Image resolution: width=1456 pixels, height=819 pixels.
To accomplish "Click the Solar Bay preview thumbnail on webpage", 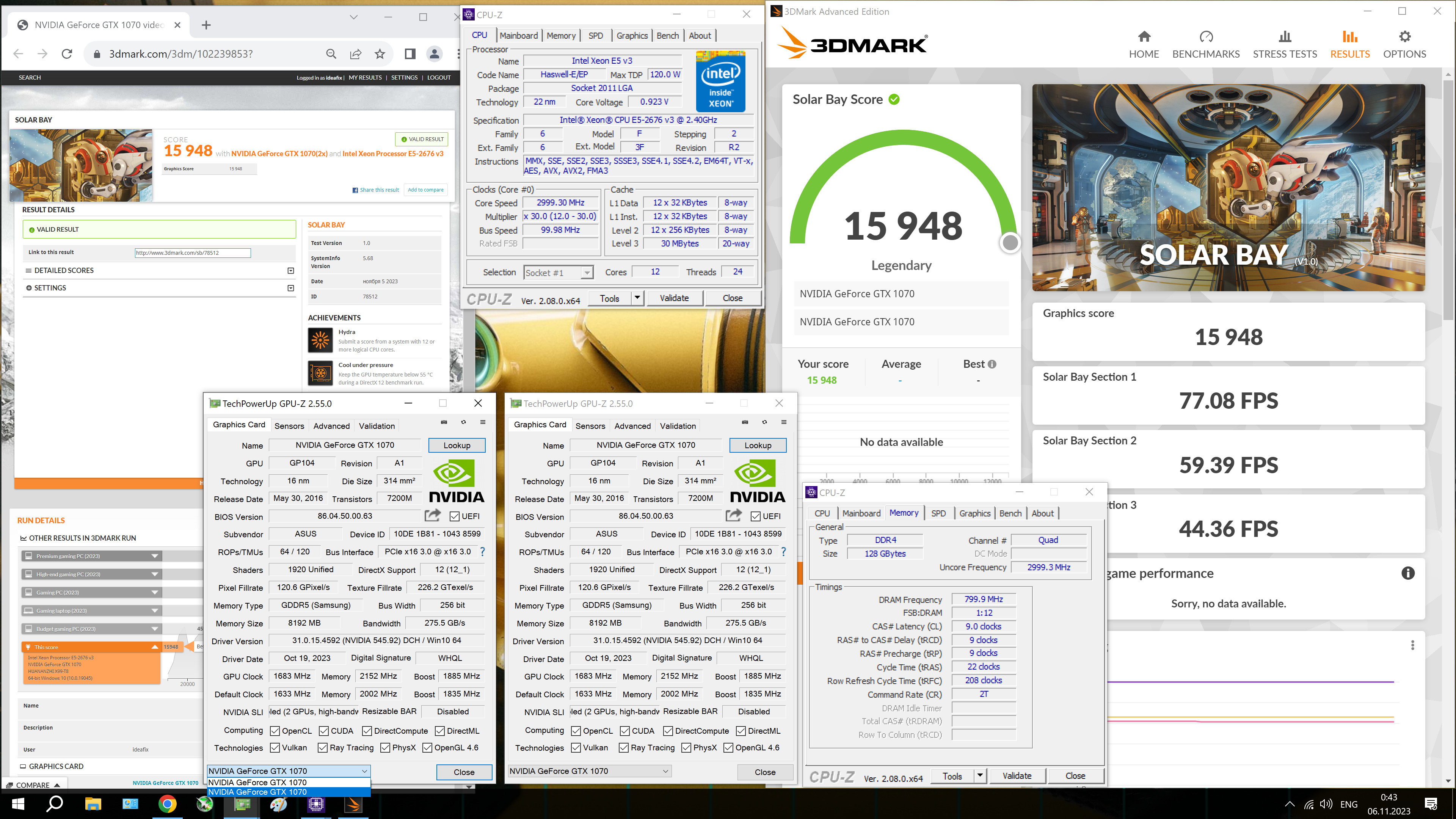I will (x=82, y=166).
